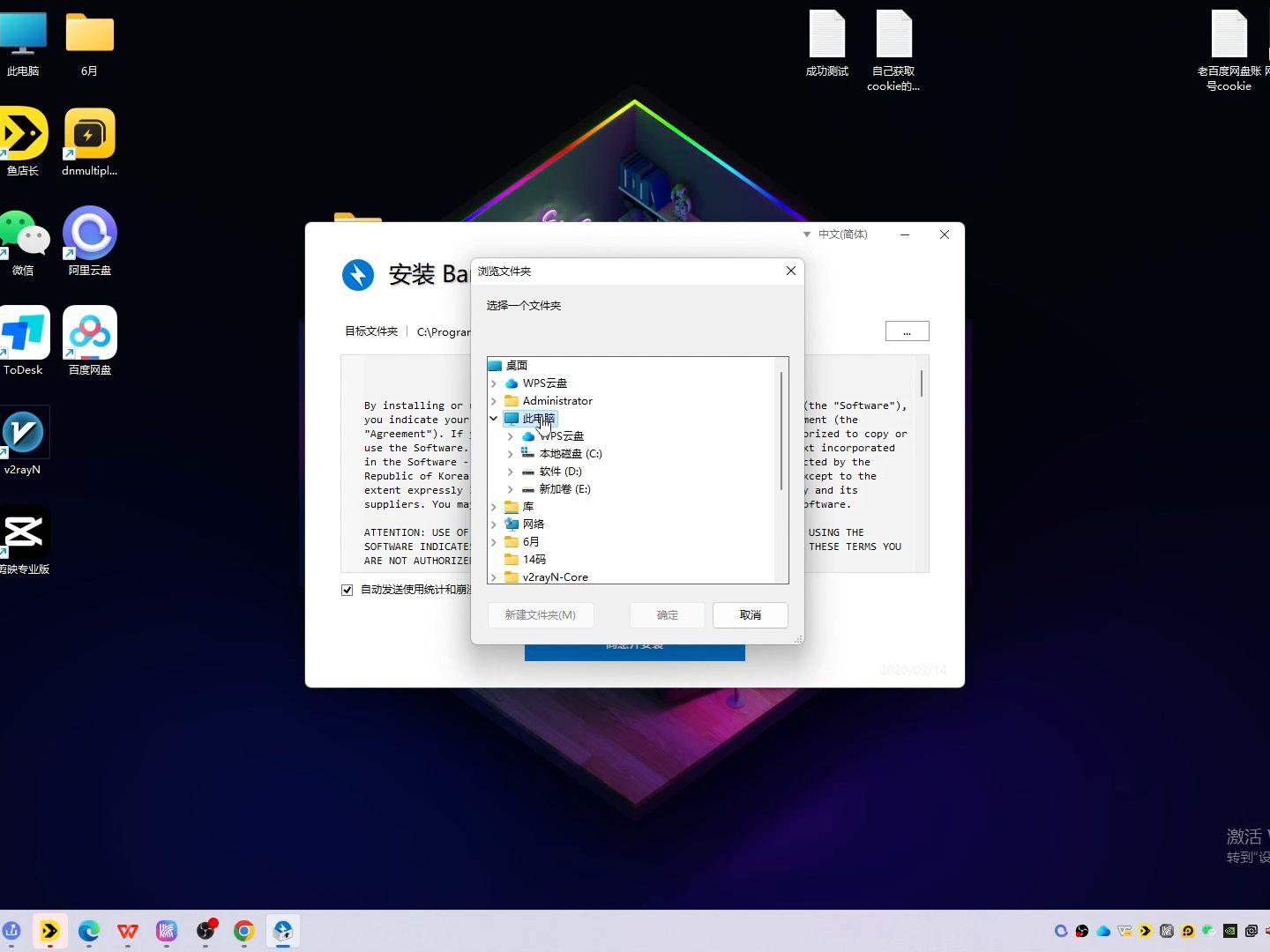This screenshot has width=1270, height=952.
Task: Collapse the 此电脑 tree node
Action: click(494, 419)
